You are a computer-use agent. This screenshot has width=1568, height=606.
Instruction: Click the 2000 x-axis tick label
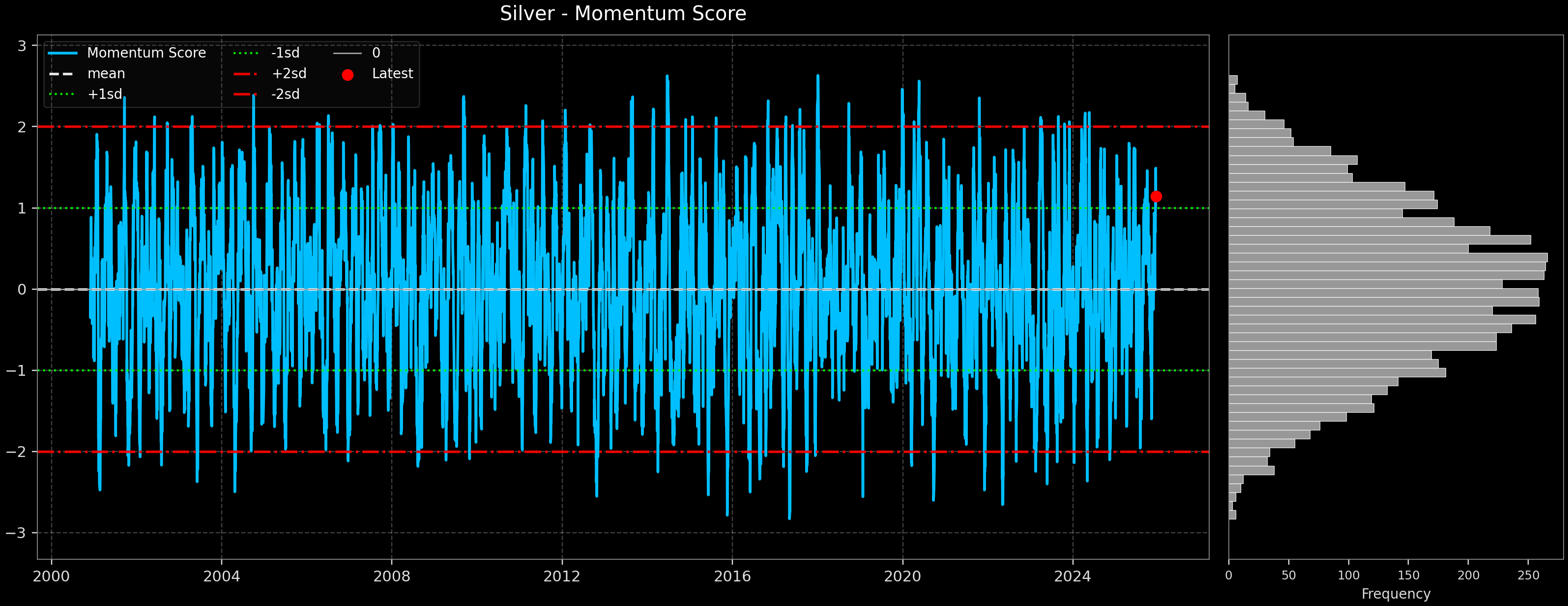click(x=51, y=576)
